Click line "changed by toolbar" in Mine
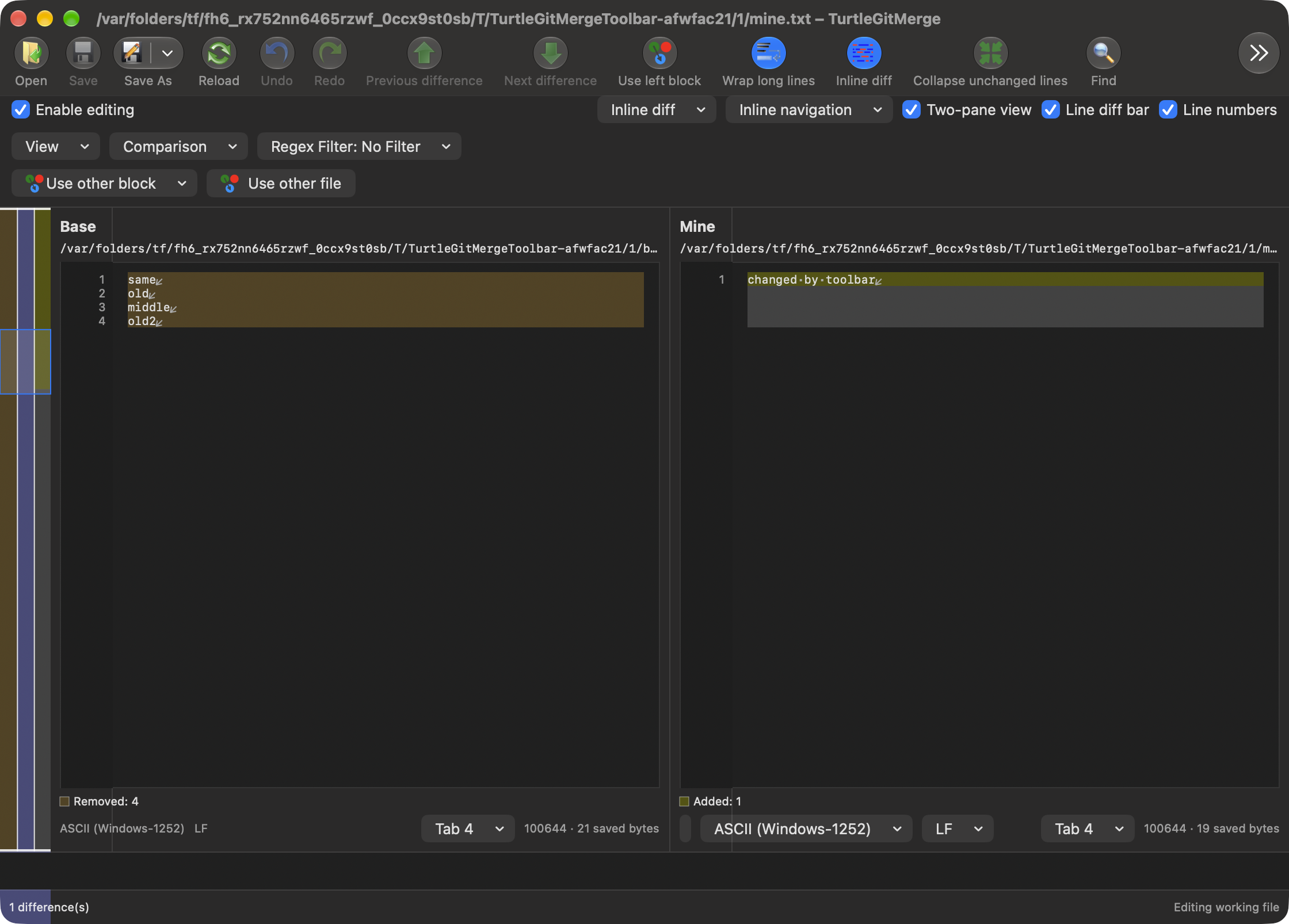Image resolution: width=1289 pixels, height=924 pixels. point(1005,280)
